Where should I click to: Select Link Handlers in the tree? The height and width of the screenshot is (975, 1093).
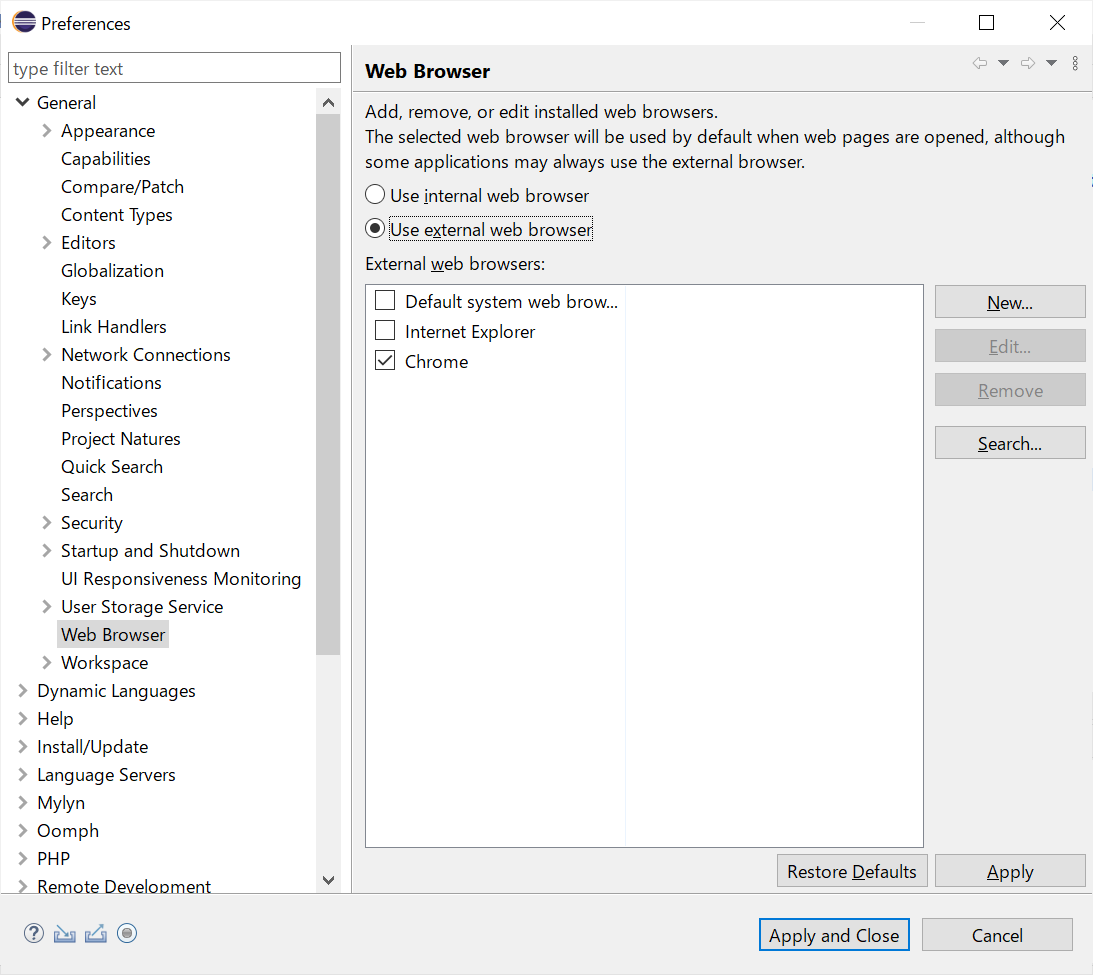coord(114,326)
